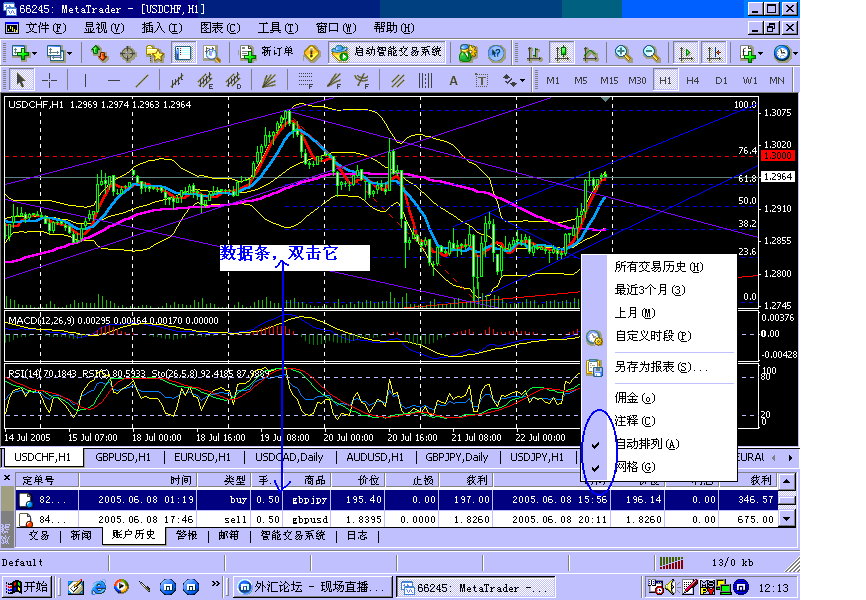Image resolution: width=866 pixels, height=600 pixels.
Task: Expand the profiles dropdown arrow
Action: [x=67, y=53]
